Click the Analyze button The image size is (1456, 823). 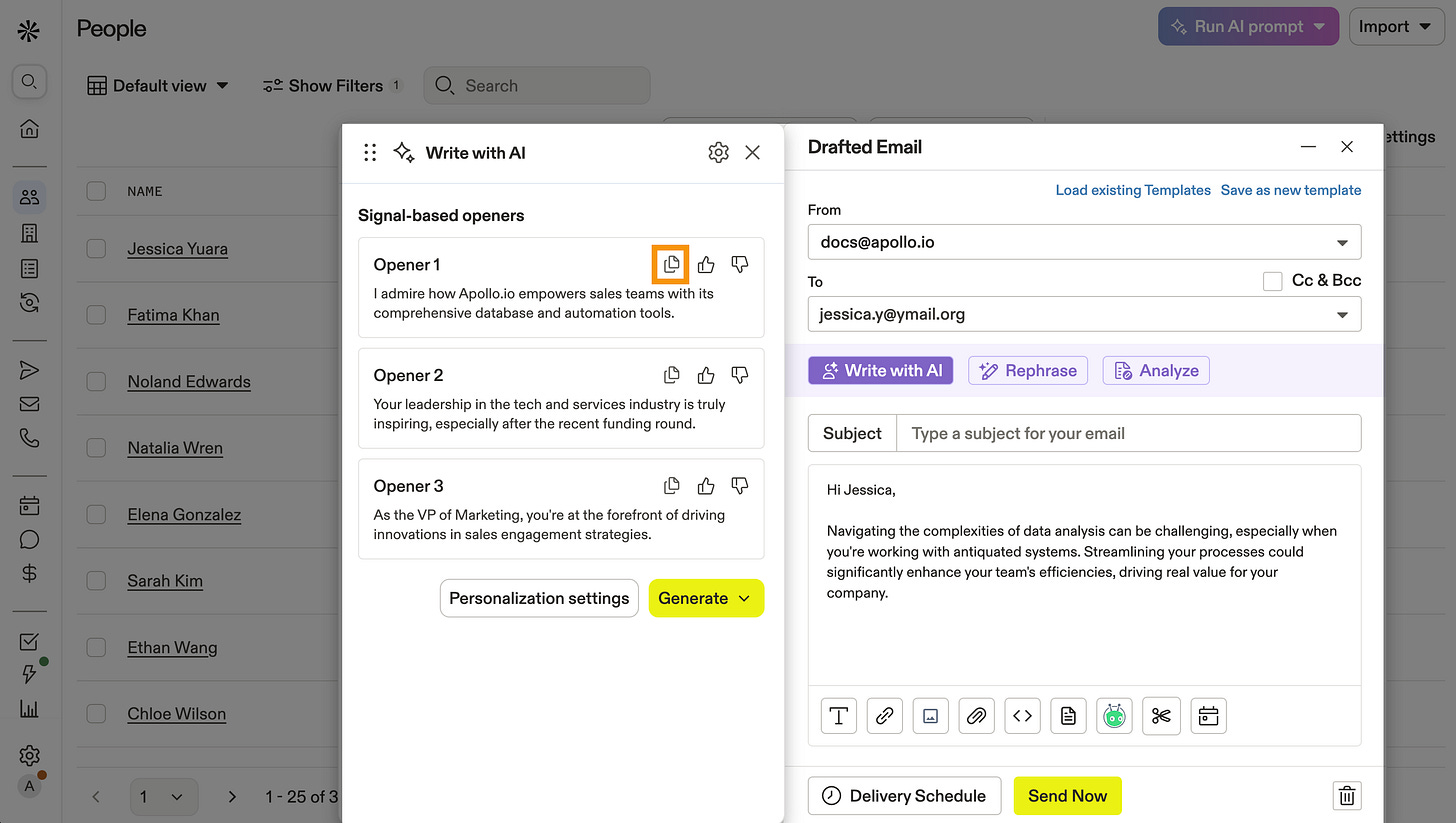click(1156, 370)
